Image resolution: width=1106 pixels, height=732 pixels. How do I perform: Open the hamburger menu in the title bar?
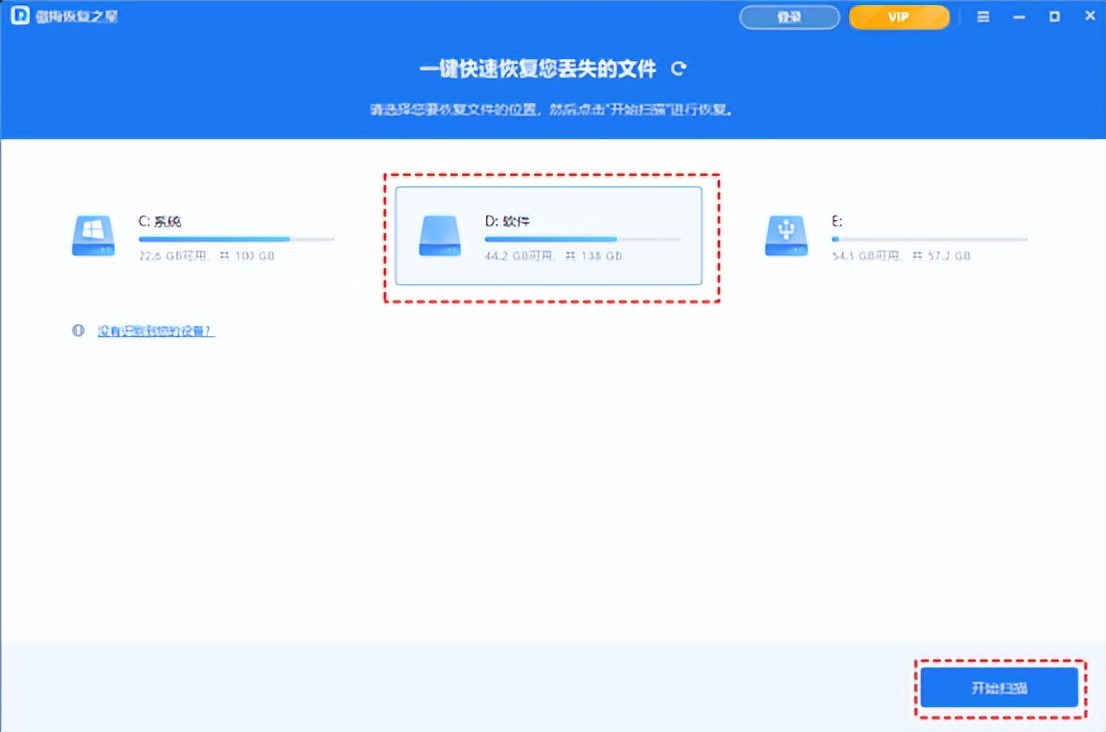click(984, 16)
